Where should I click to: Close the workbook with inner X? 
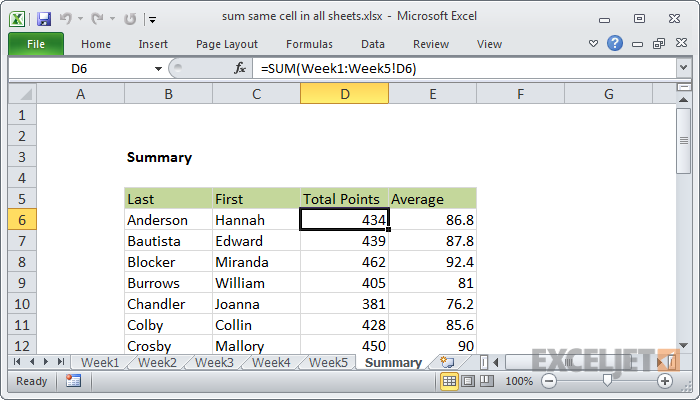pos(681,43)
